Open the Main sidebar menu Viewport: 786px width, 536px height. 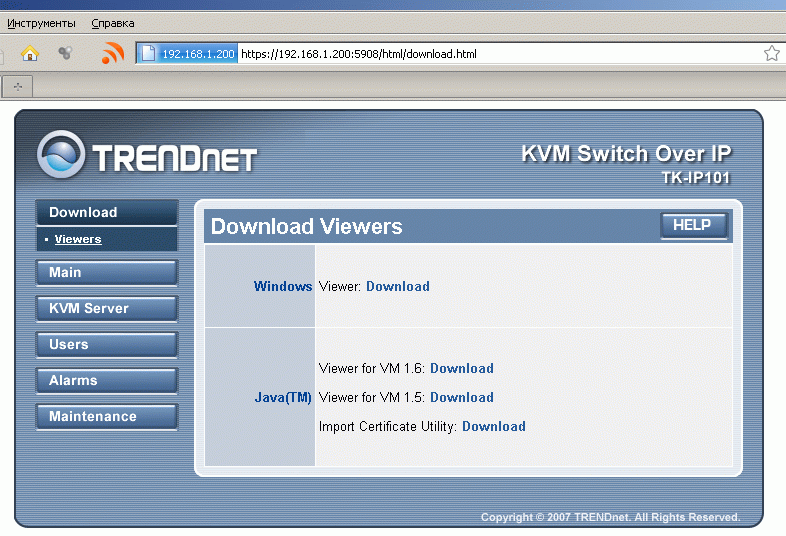pos(107,273)
